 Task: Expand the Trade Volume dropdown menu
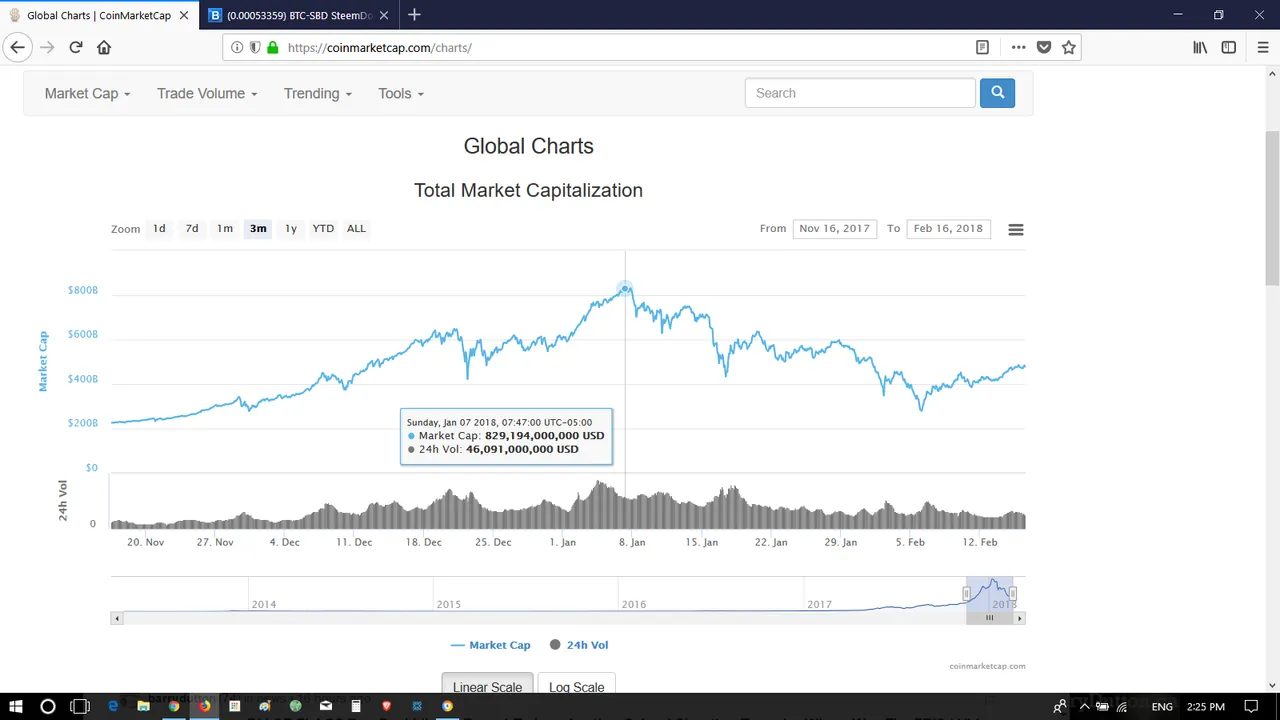(x=207, y=93)
